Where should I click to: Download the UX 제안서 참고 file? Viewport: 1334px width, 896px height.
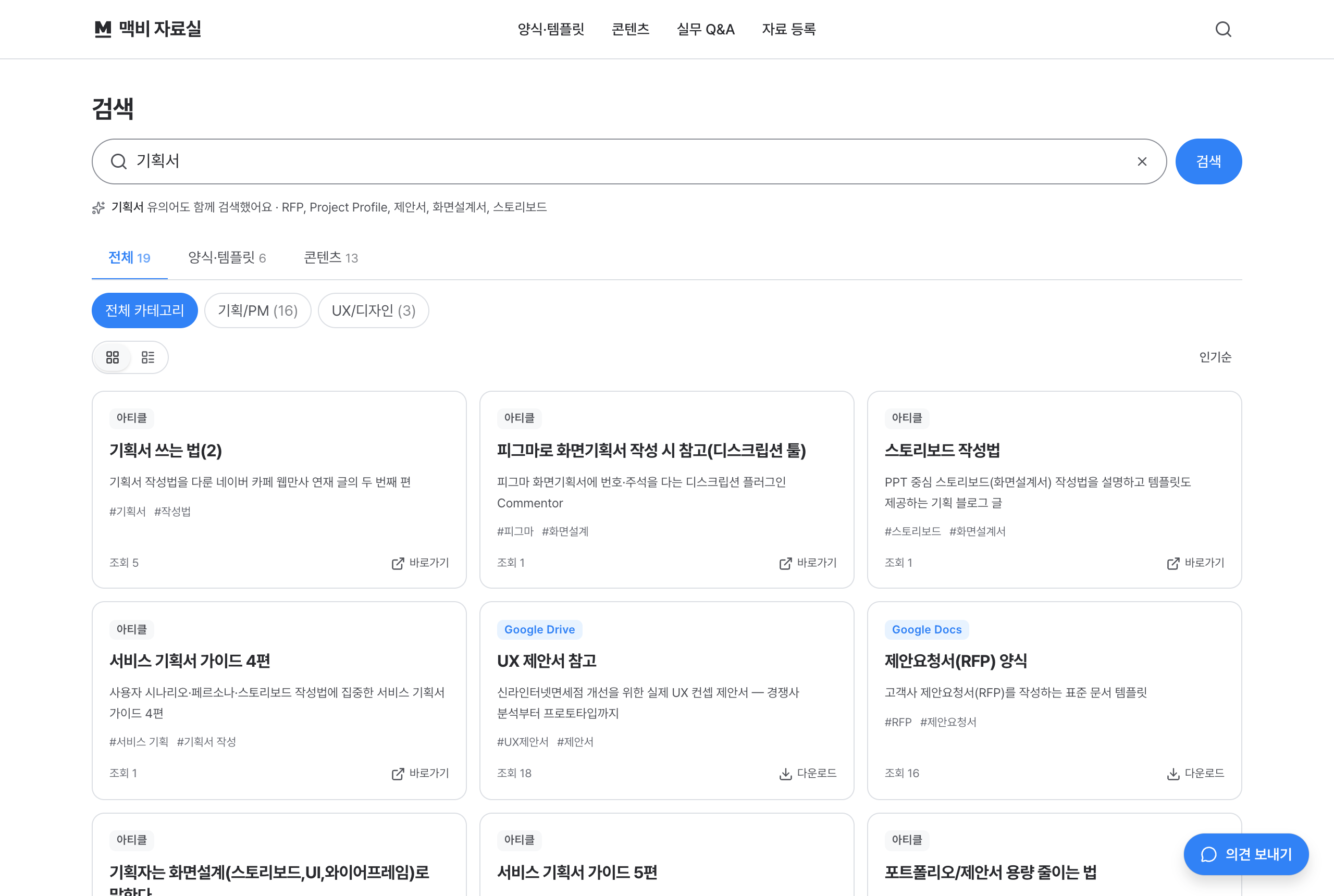pyautogui.click(x=808, y=773)
